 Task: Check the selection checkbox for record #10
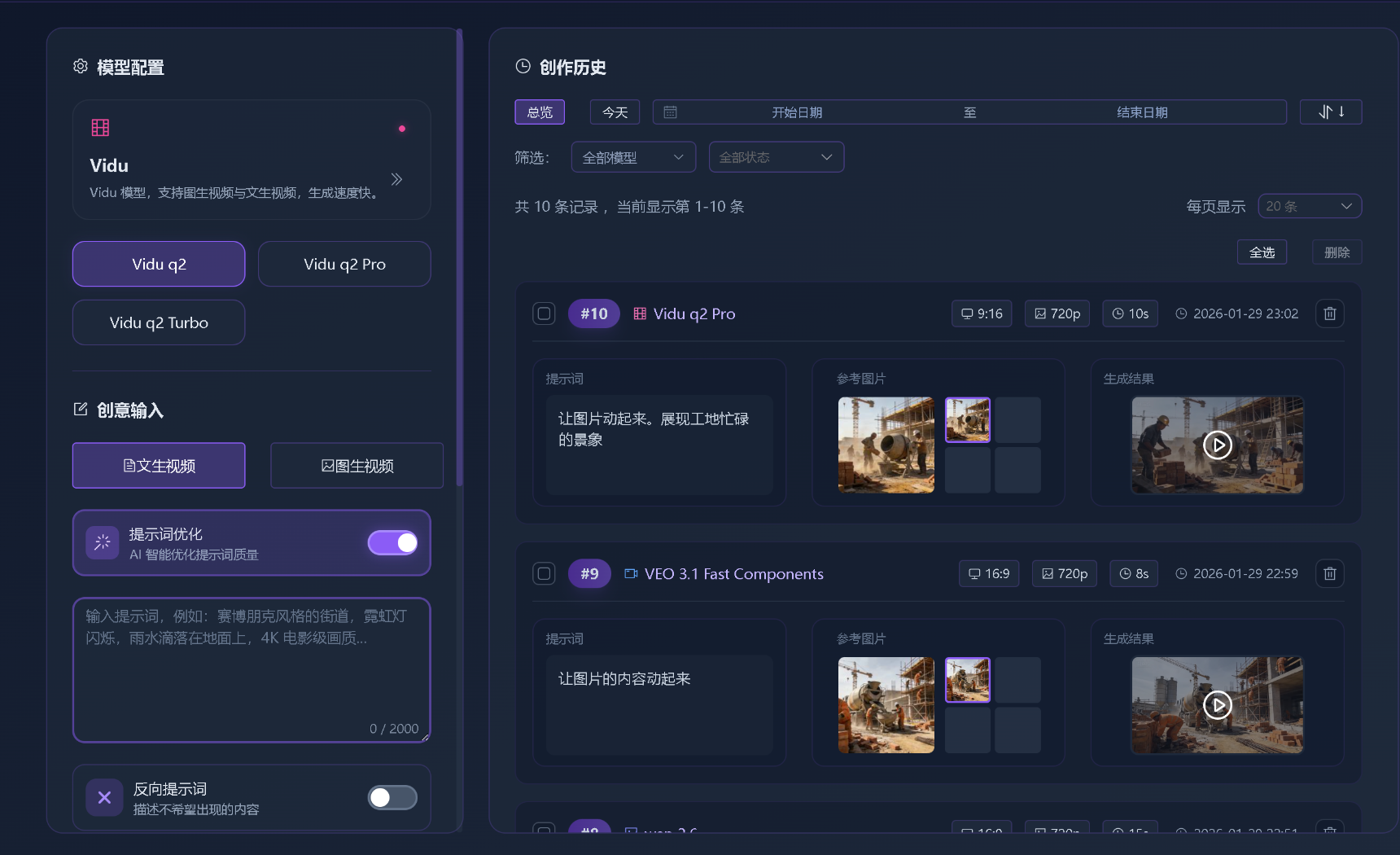(544, 313)
